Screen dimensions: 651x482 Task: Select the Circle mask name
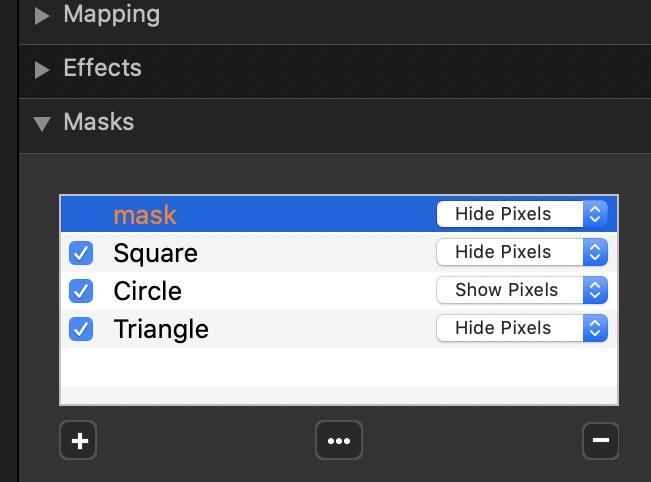pyautogui.click(x=147, y=291)
